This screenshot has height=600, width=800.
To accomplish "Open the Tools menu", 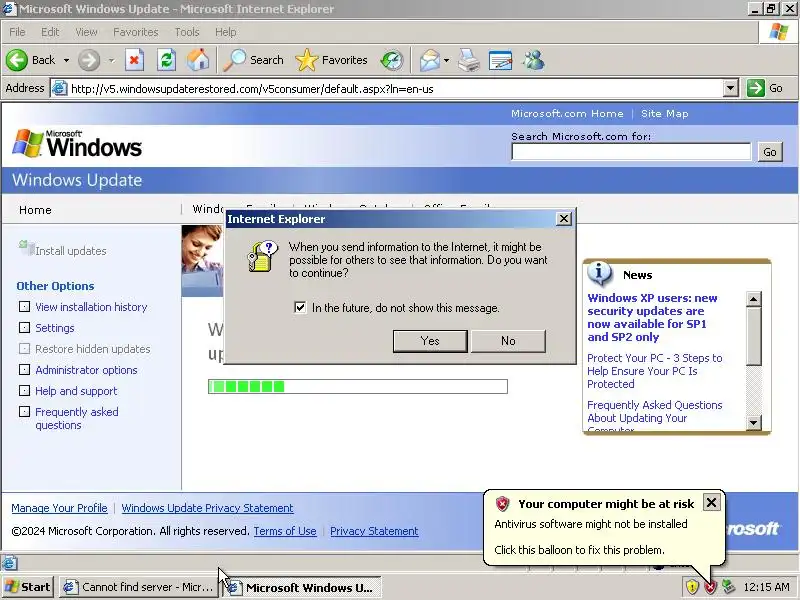I will 187,32.
